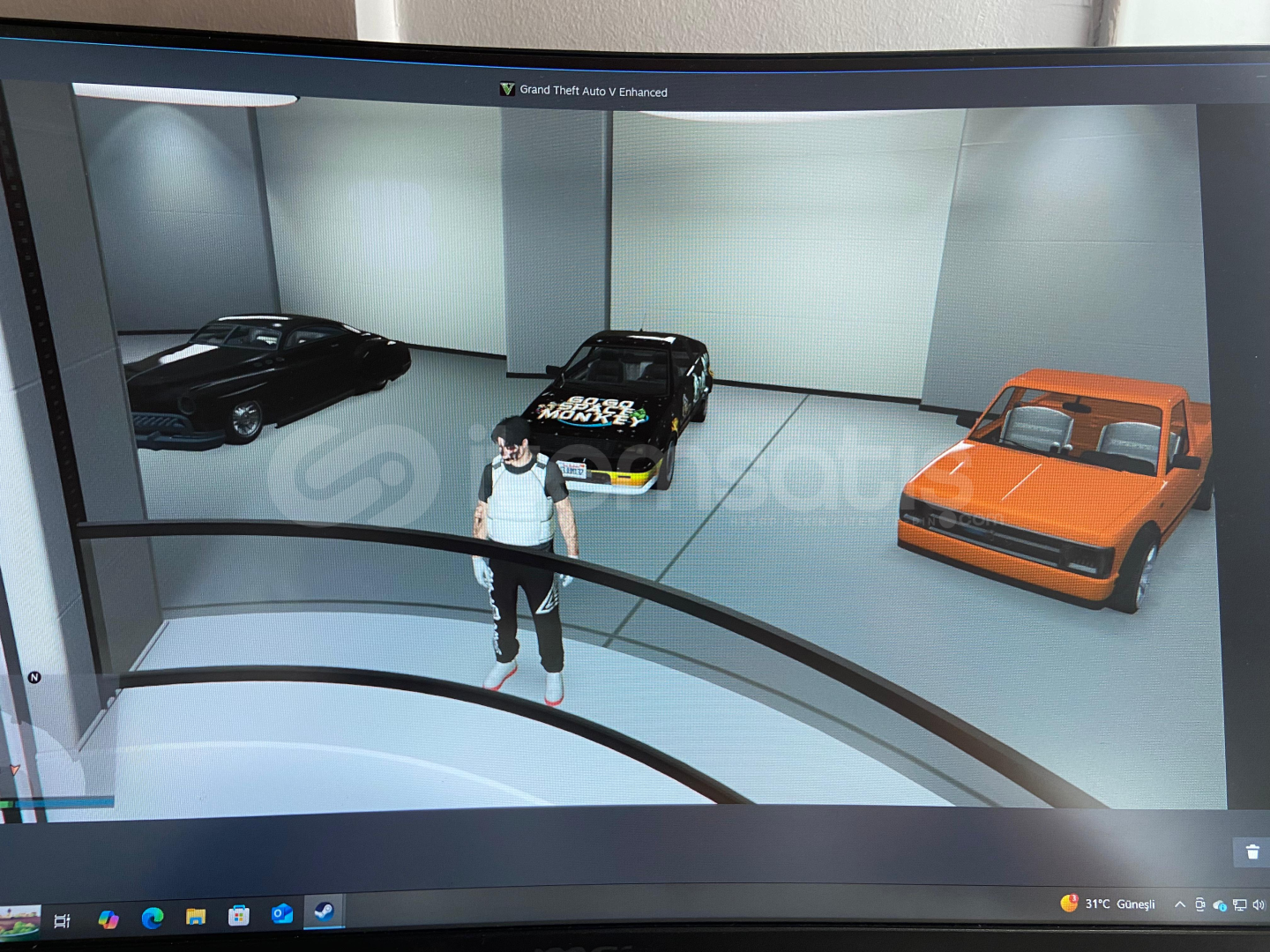This screenshot has width=1270, height=952.
Task: Open network settings tray icon
Action: click(1239, 905)
